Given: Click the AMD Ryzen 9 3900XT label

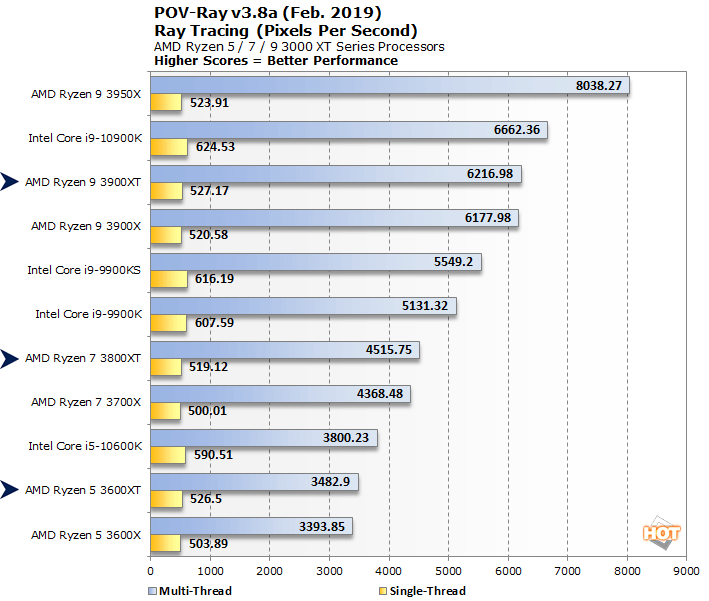Looking at the screenshot, I should [83, 182].
